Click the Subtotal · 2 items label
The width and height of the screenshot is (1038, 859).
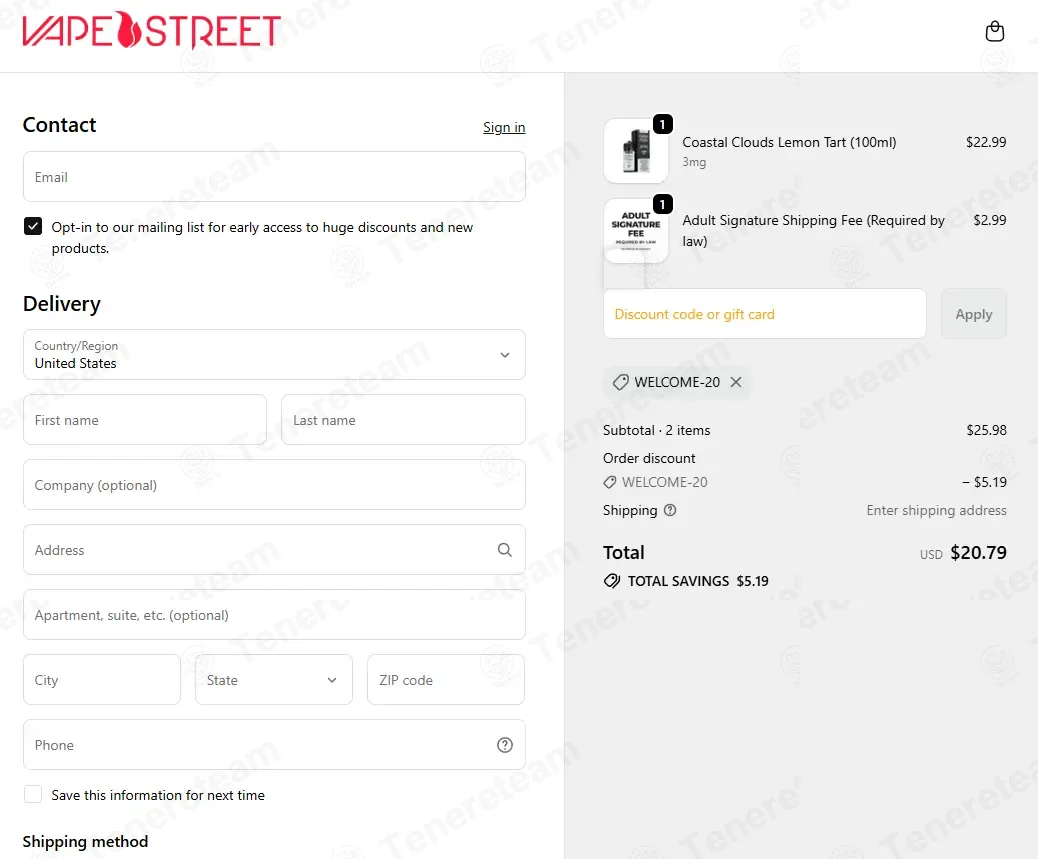[x=656, y=430]
